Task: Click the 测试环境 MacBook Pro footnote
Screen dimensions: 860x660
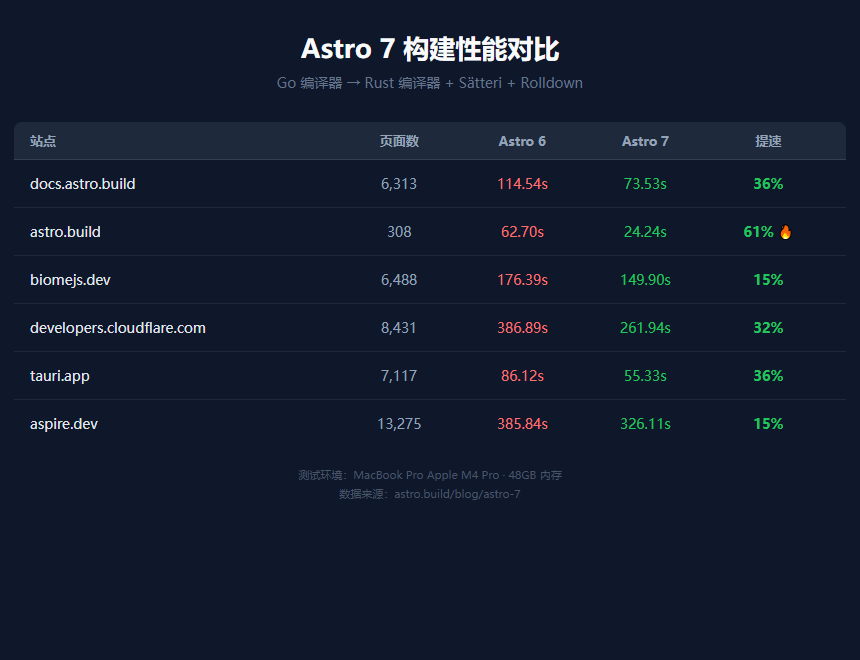Action: click(430, 475)
